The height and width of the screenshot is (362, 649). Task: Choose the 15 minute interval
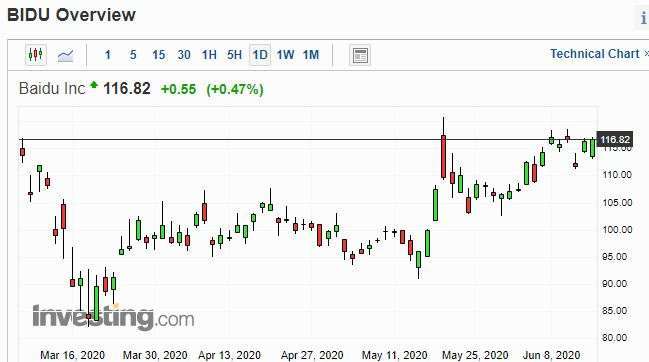(x=159, y=55)
